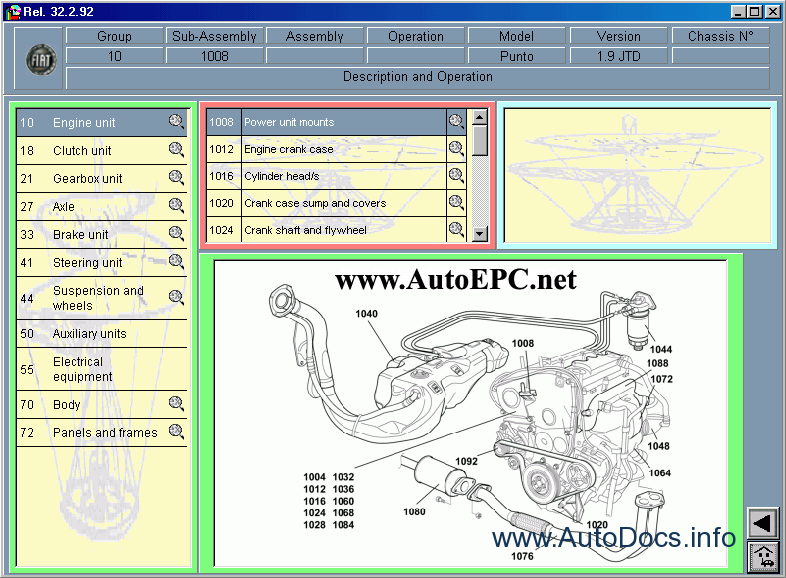
Task: Select group 50 Auxiliary units
Action: click(102, 334)
